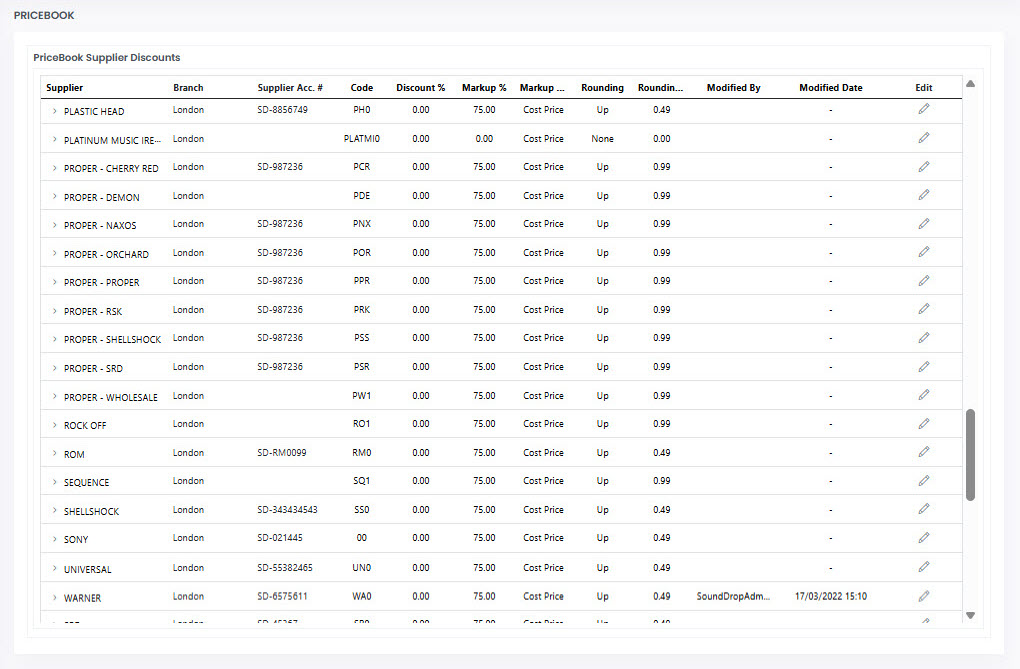
Task: Click the edit icon for SONY
Action: pyautogui.click(x=923, y=538)
